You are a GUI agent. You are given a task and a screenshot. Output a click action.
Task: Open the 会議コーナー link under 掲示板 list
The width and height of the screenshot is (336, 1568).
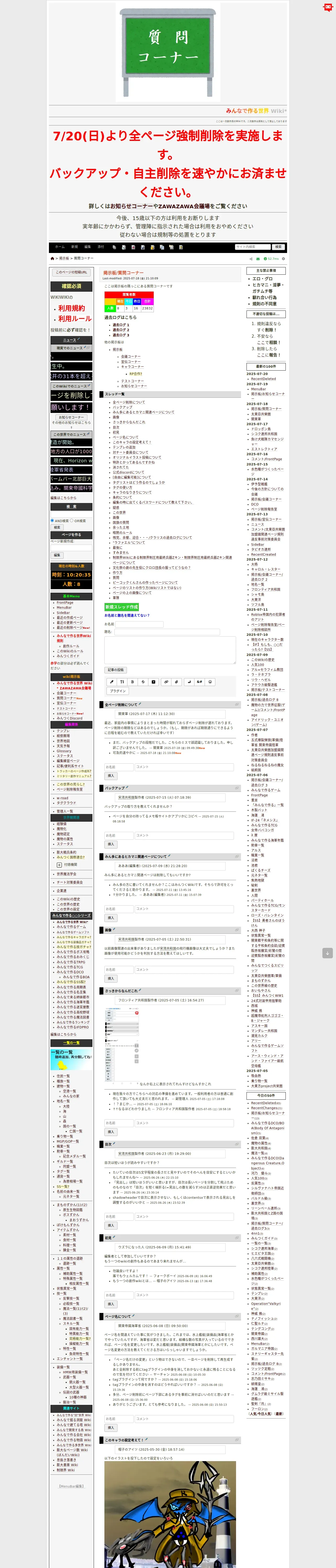point(131,357)
